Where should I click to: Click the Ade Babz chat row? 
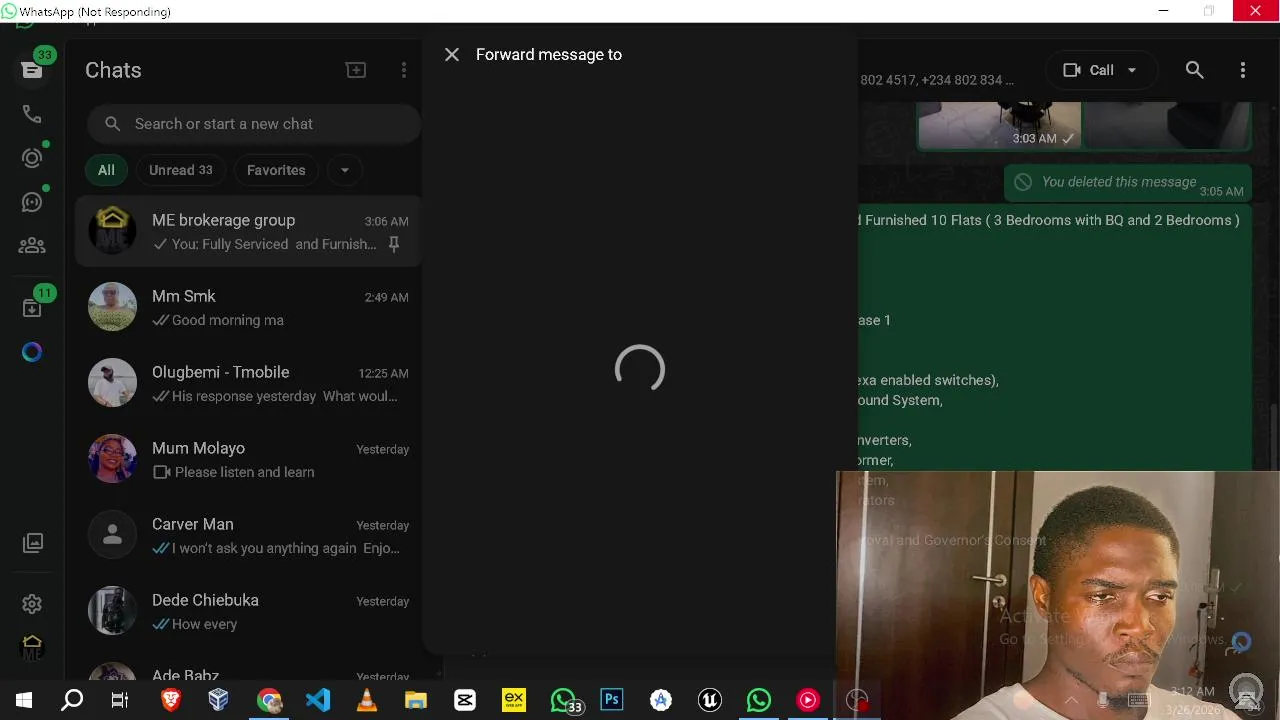point(248,669)
